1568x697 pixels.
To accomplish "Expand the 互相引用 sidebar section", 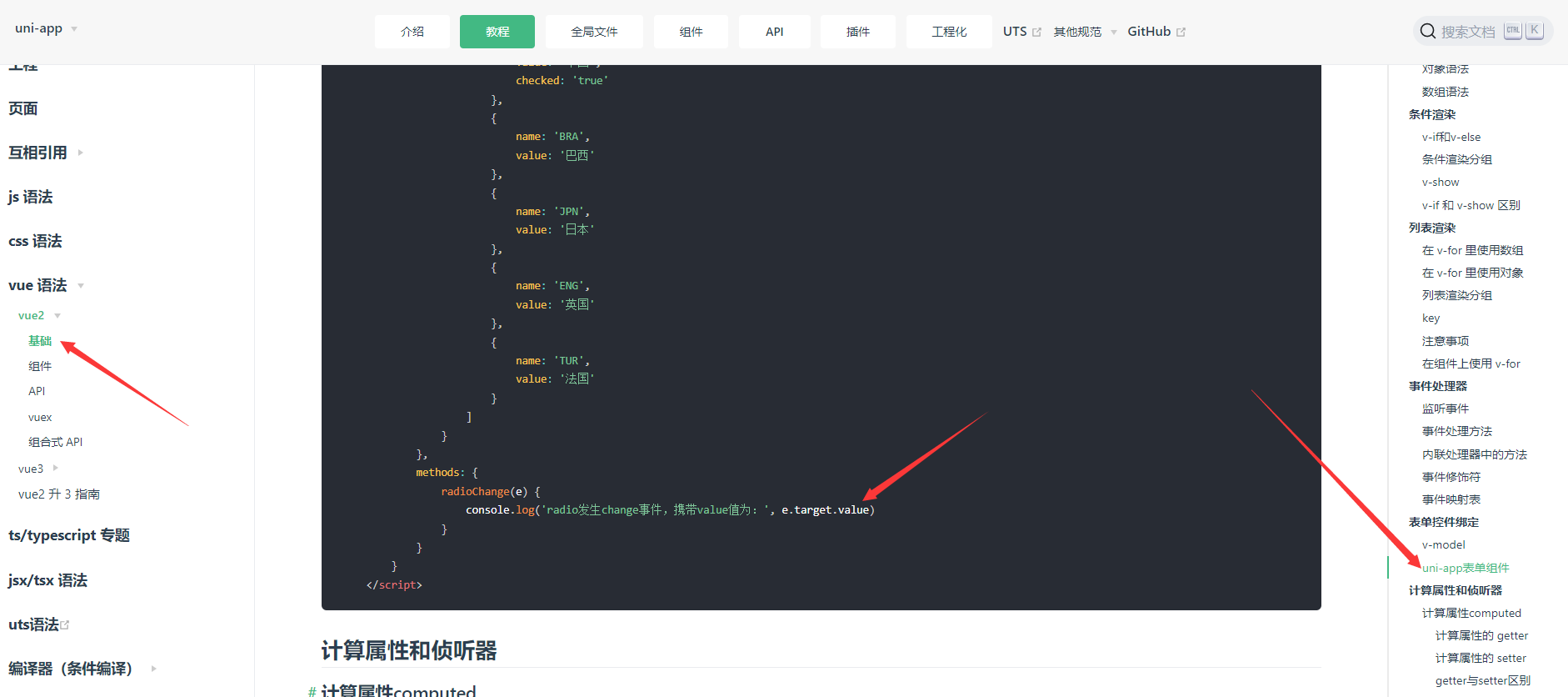I will [x=81, y=153].
